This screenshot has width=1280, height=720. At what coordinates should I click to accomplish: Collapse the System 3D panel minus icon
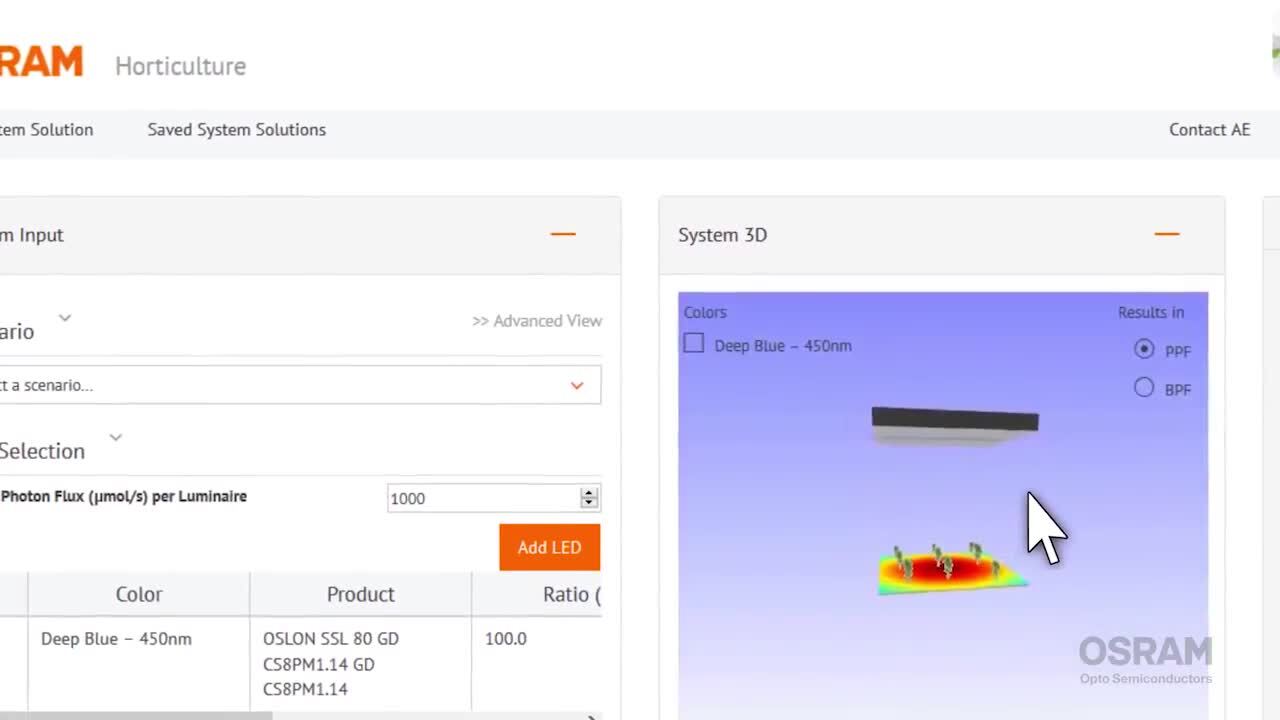(x=1167, y=234)
